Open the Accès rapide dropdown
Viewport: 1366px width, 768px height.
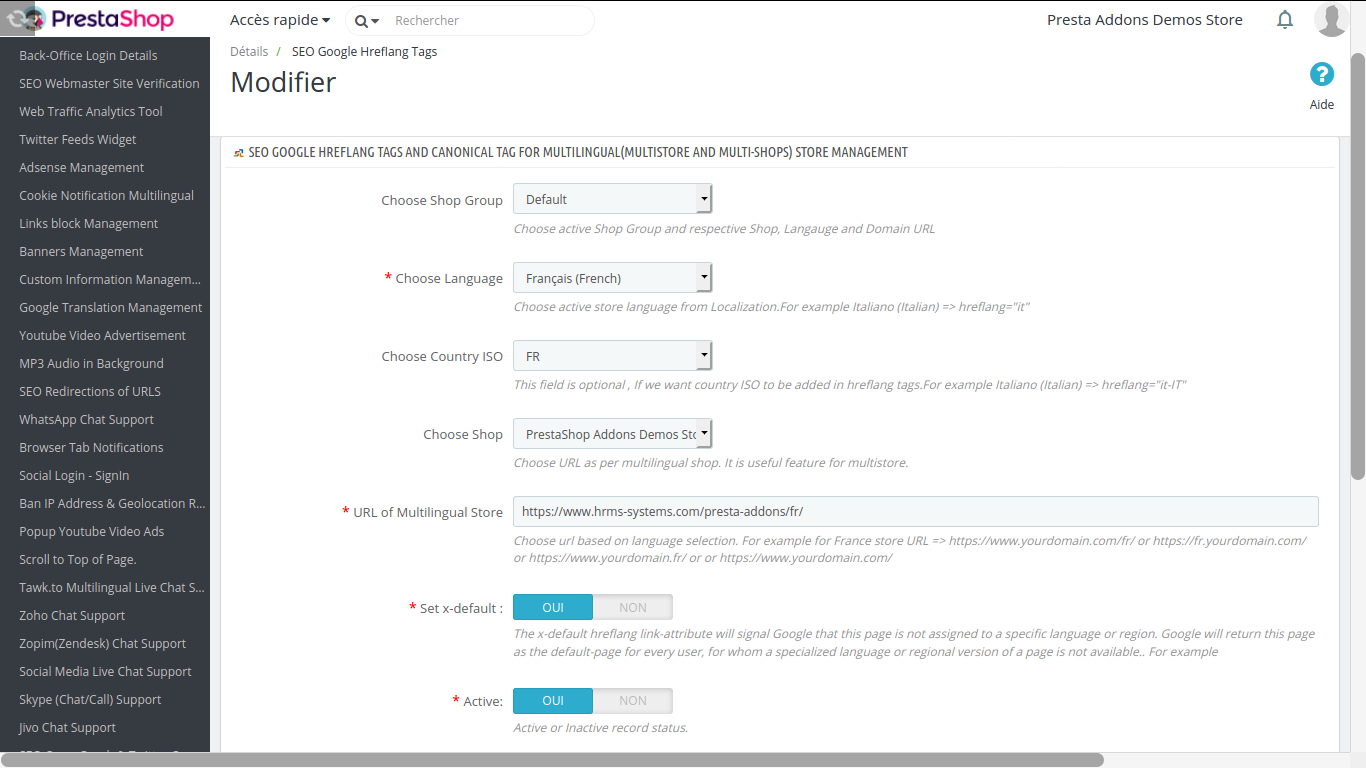point(280,20)
